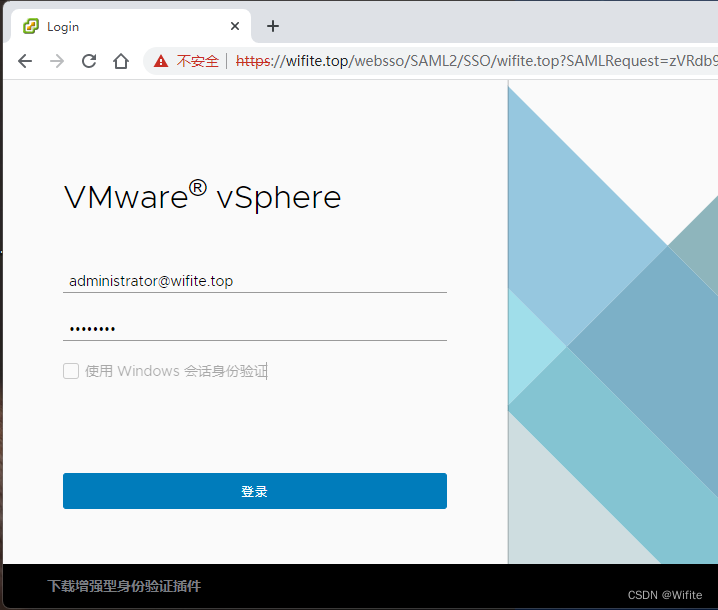Click the address bar URL wifite.top/websso
This screenshot has height=610, width=718.
[x=476, y=61]
